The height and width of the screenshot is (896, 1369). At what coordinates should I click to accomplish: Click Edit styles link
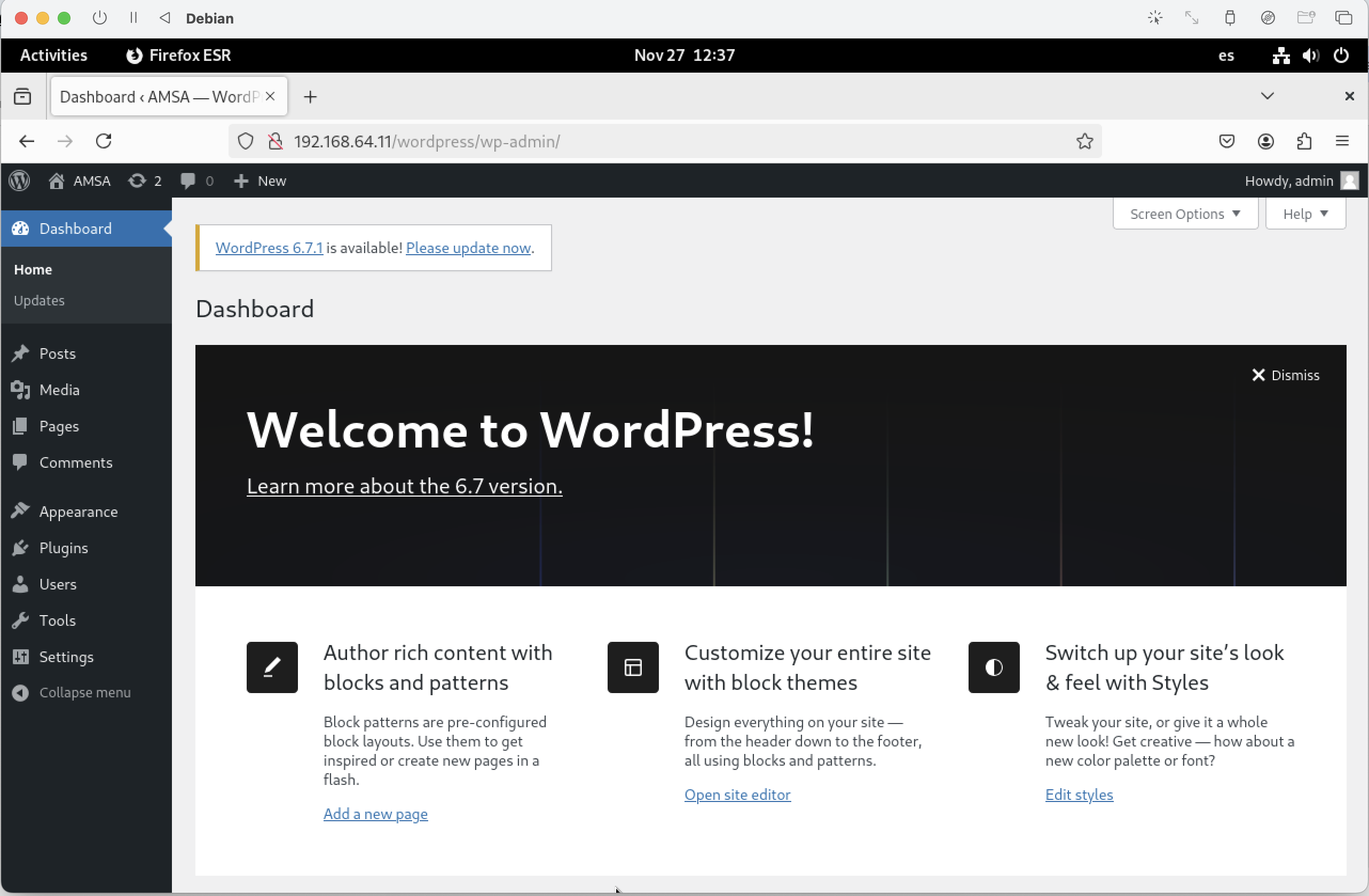1079,794
